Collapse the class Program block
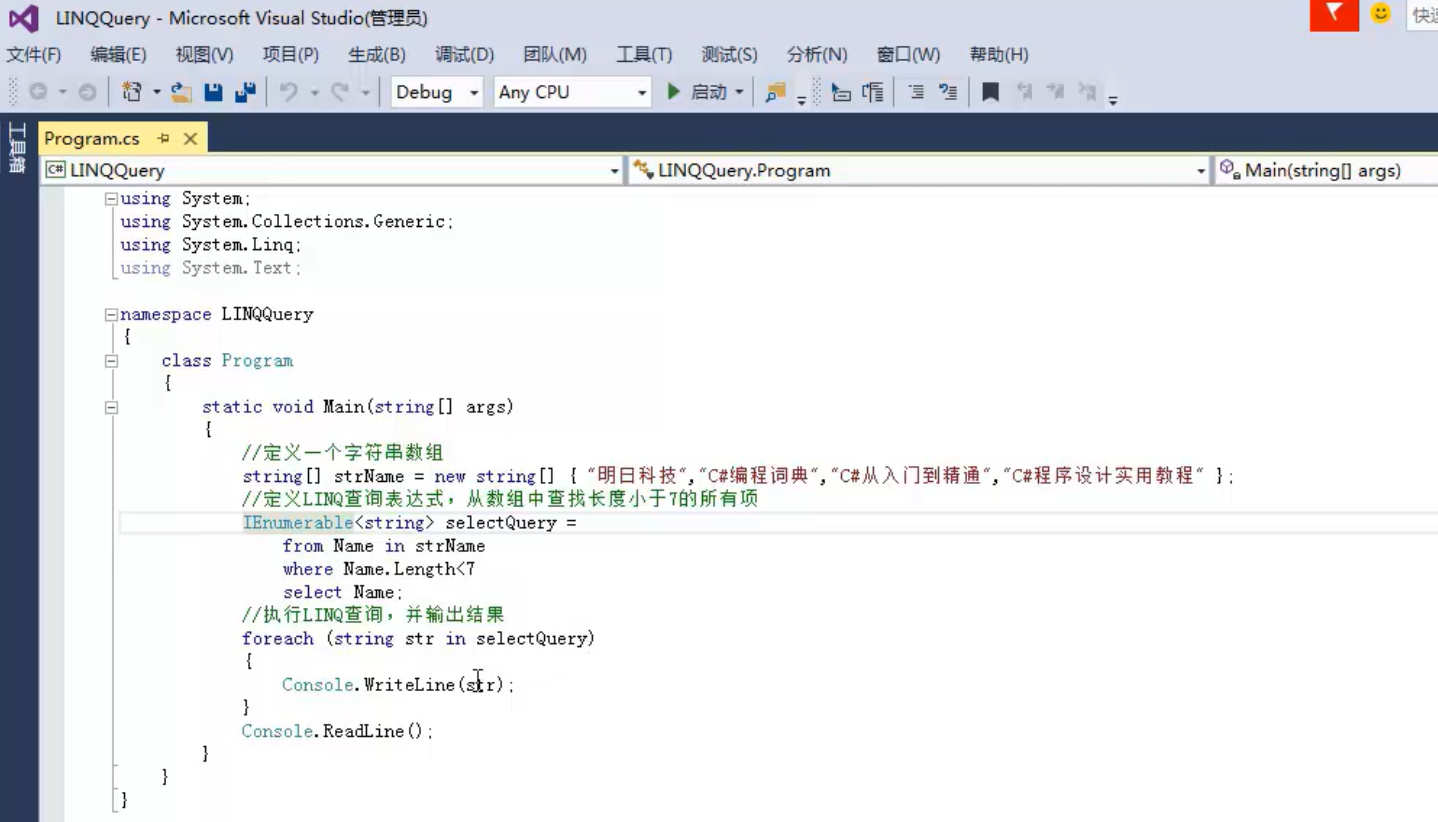Viewport: 1438px width, 822px height. [112, 361]
